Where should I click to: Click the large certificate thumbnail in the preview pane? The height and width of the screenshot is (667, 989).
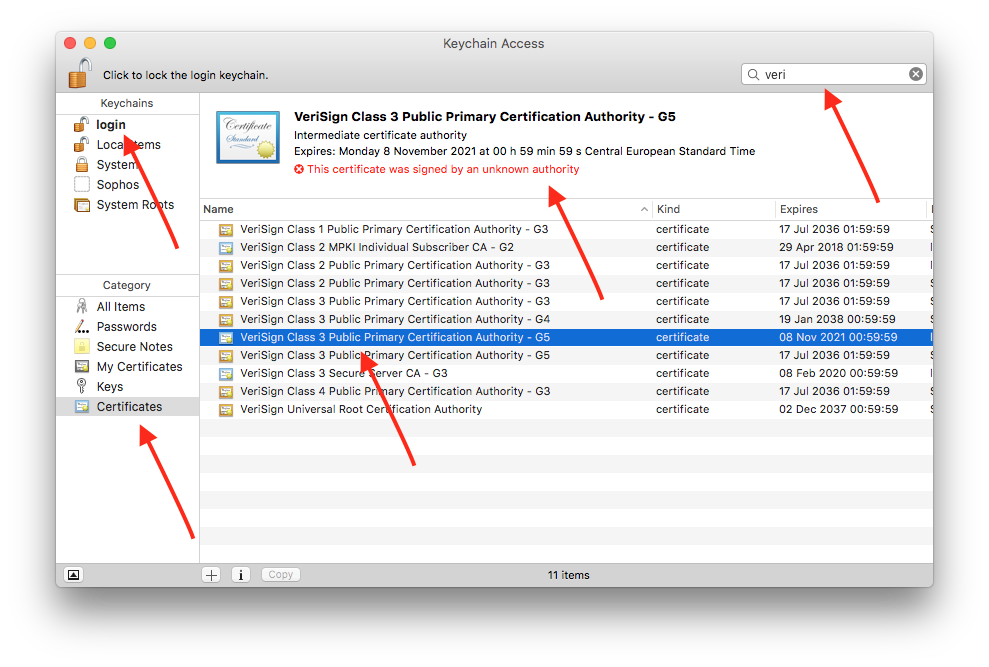248,138
